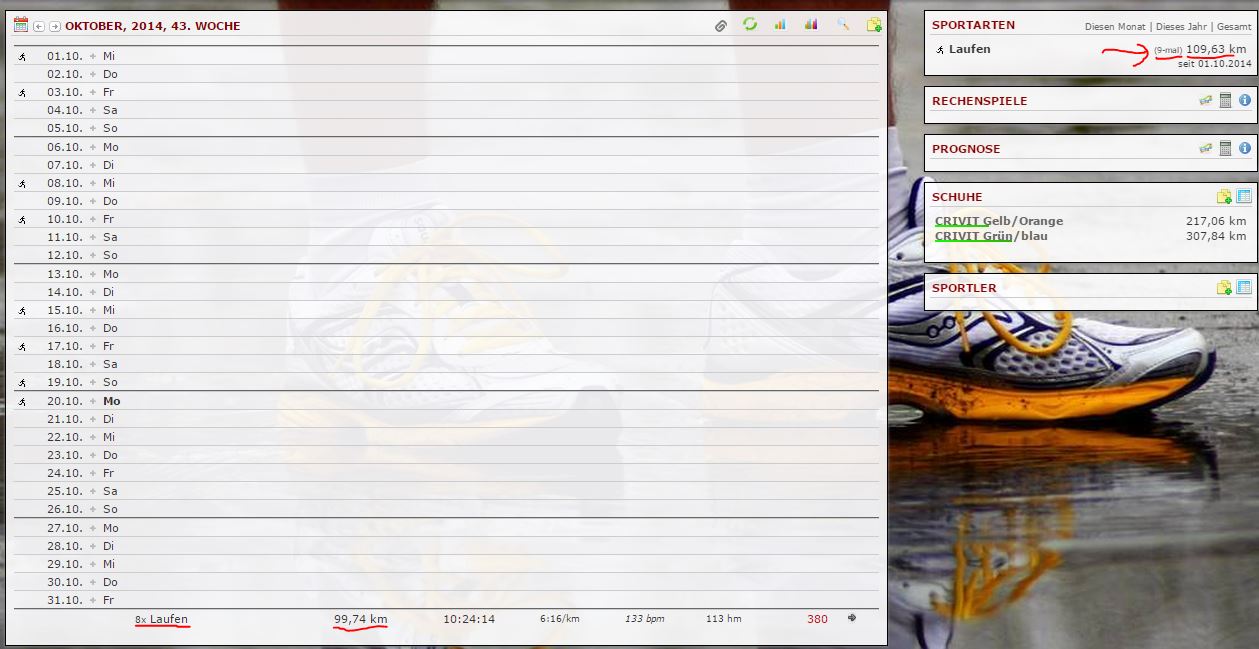Click the paperclip icon in calendar header

[x=721, y=25]
